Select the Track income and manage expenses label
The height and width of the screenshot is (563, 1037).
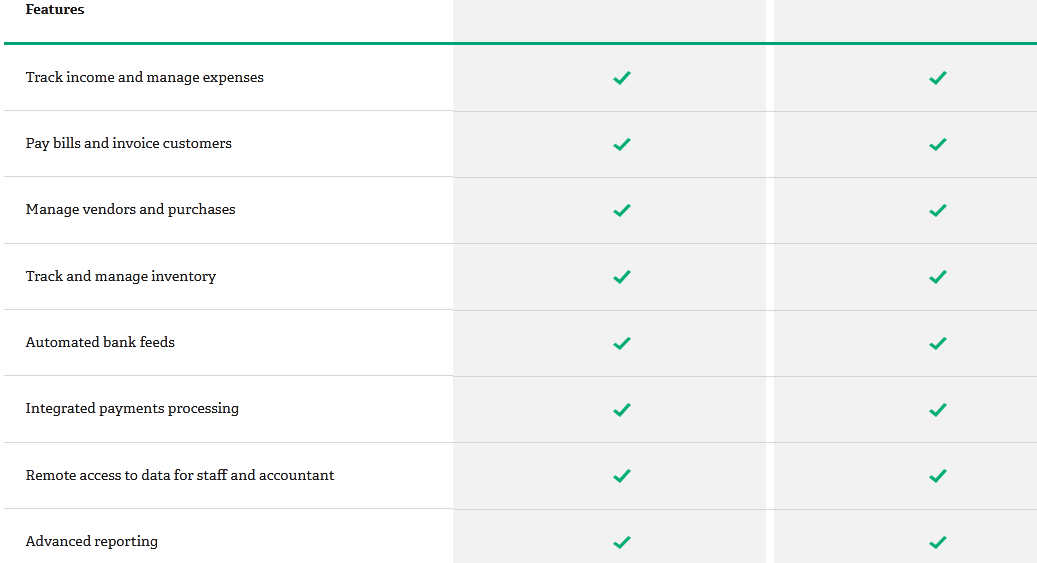[144, 77]
